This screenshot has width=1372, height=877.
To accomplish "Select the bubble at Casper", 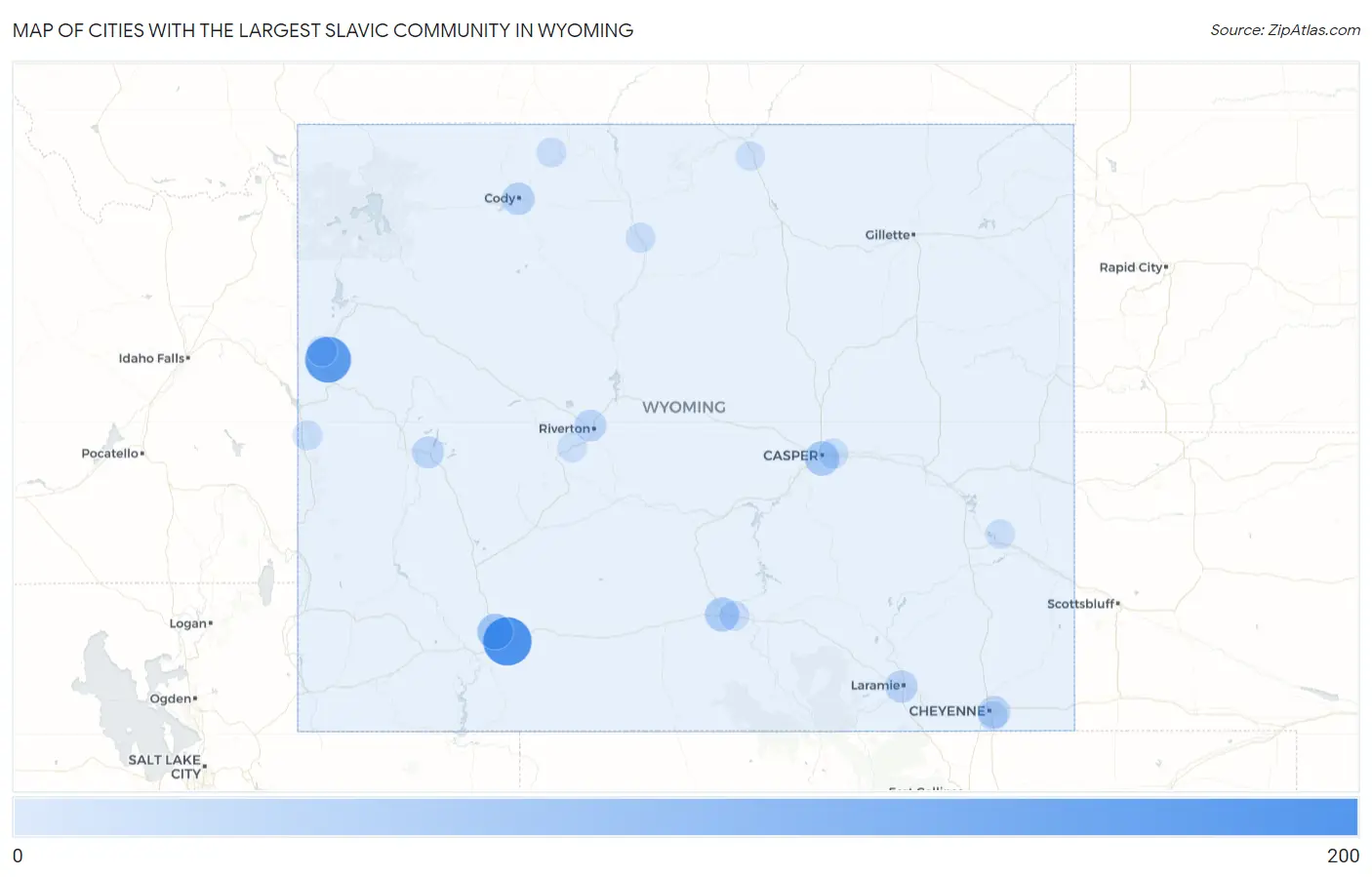I will [822, 458].
